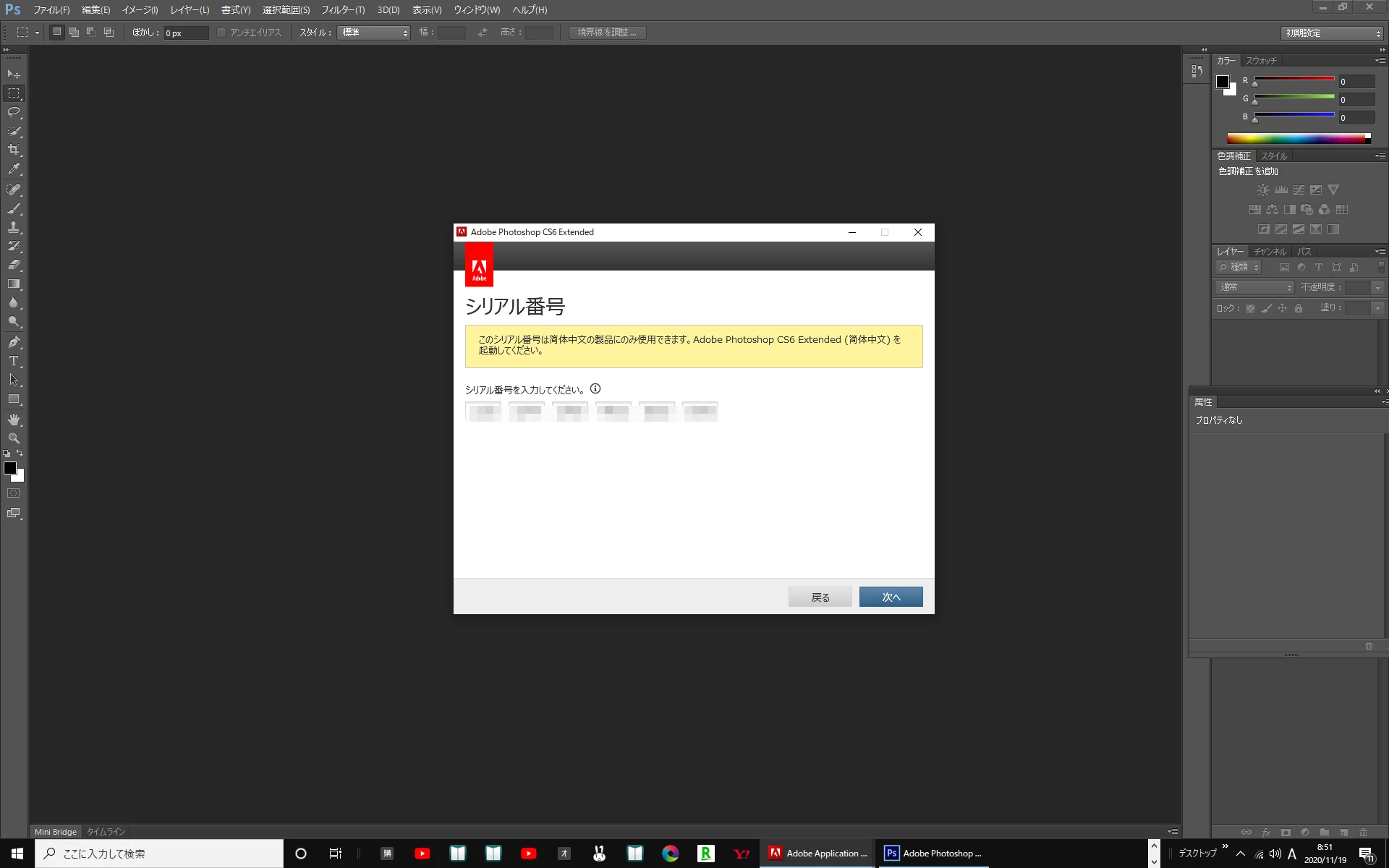Open the フィルター menu
The width and height of the screenshot is (1389, 868).
343,10
